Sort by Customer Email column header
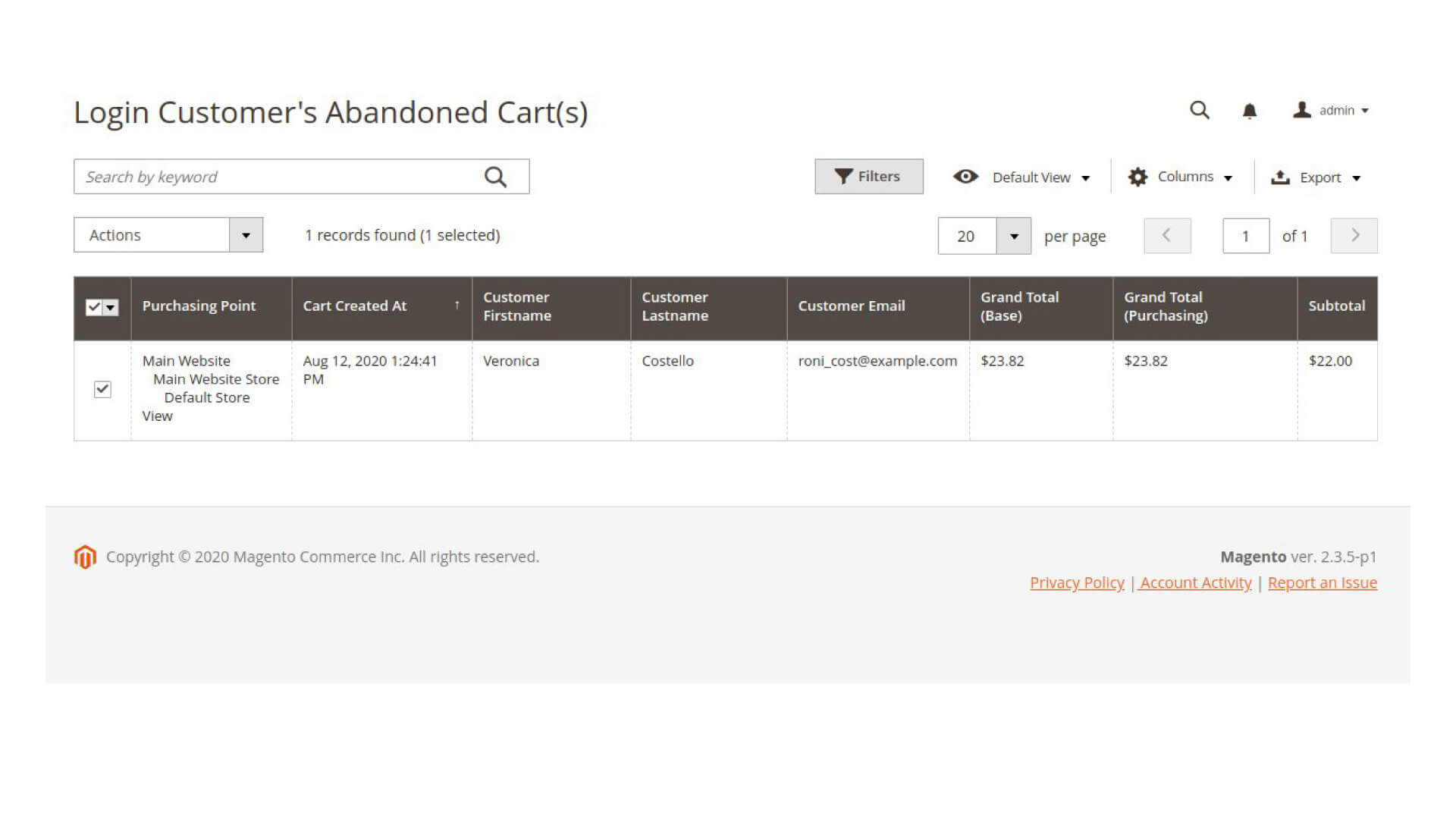Screen dimensions: 1456x819 click(x=851, y=306)
